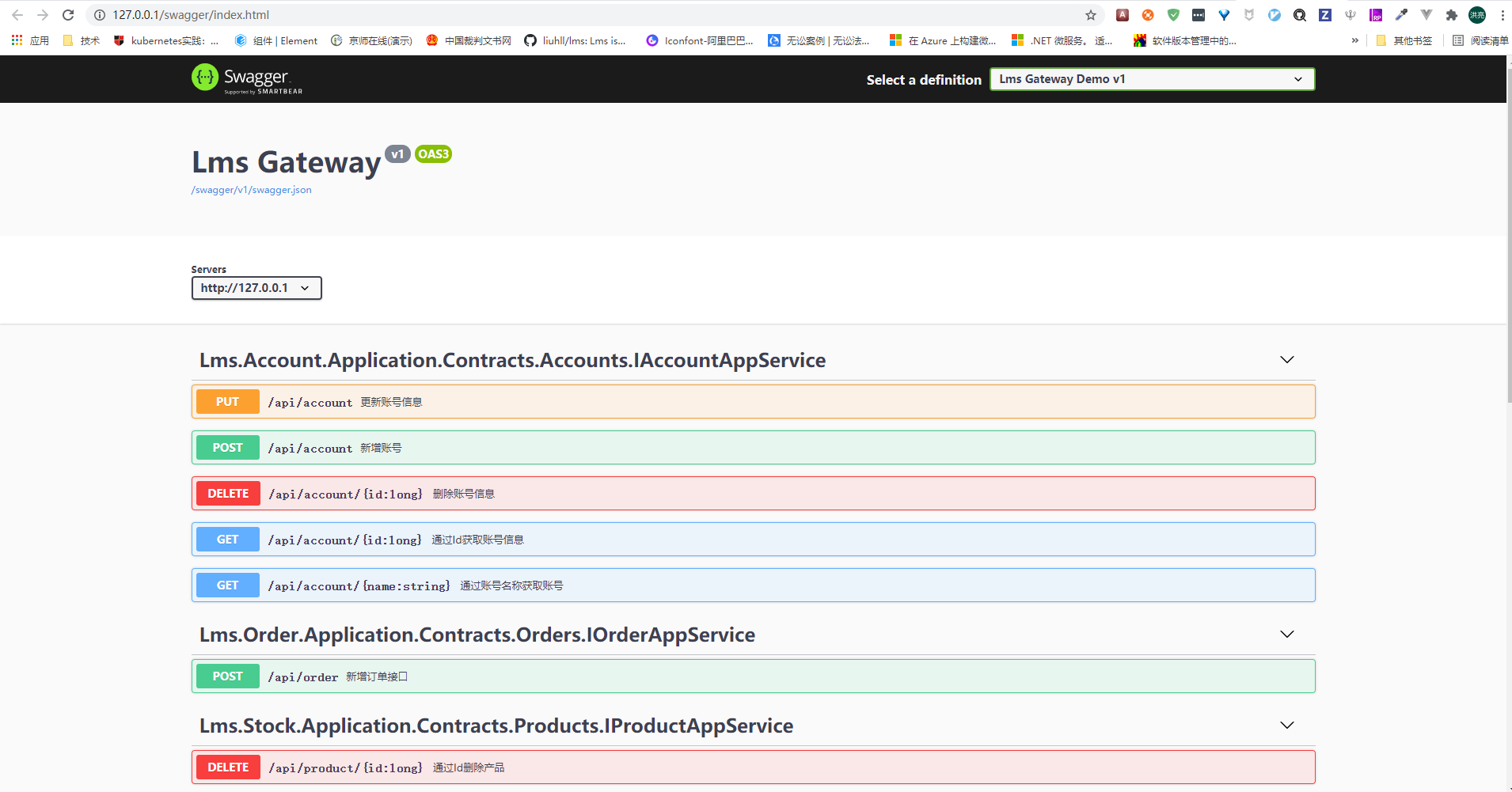Image resolution: width=1512 pixels, height=792 pixels.
Task: Open the green shield adblock extension
Action: [x=1173, y=15]
